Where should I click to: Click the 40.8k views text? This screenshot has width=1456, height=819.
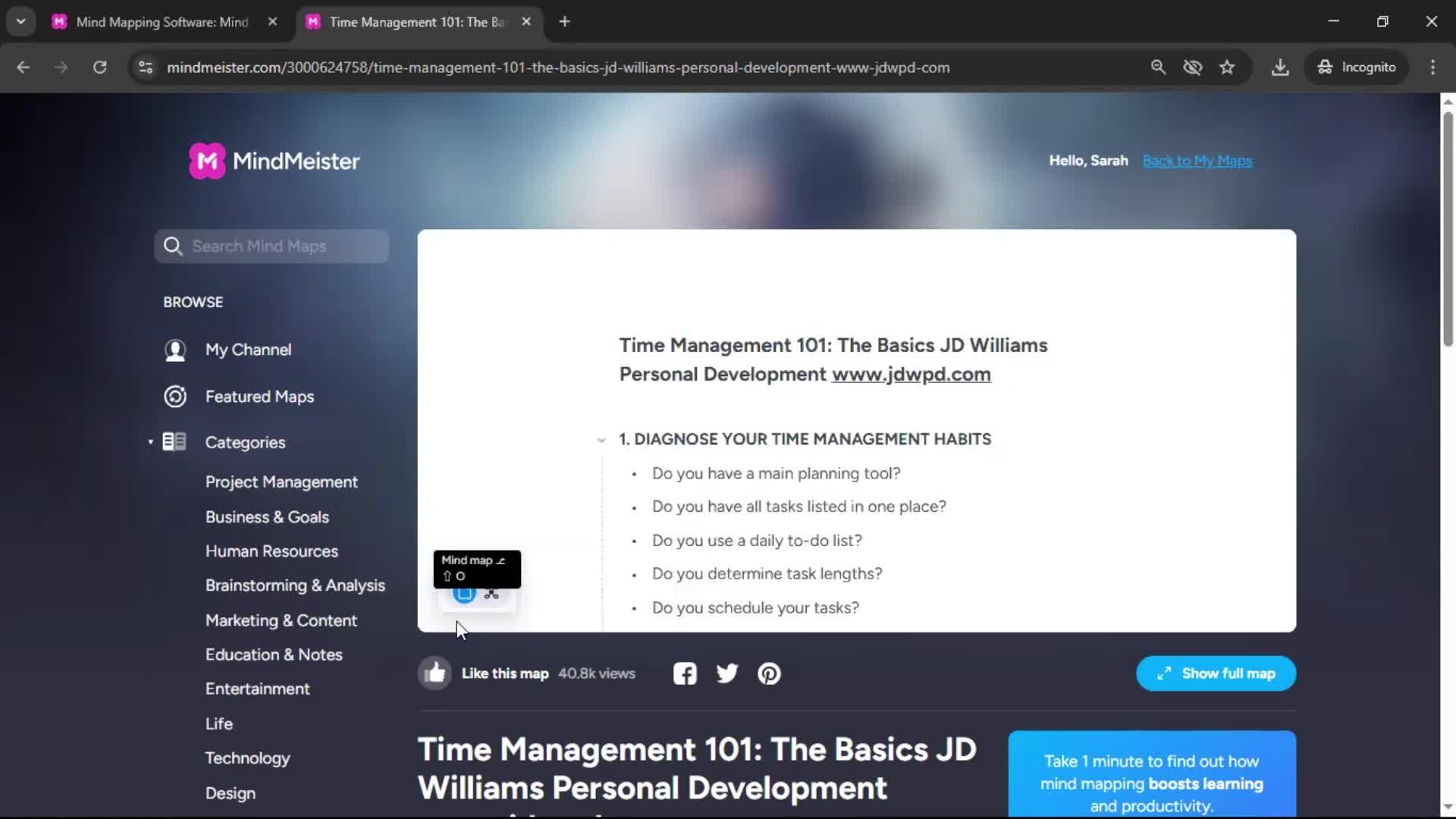coord(597,673)
